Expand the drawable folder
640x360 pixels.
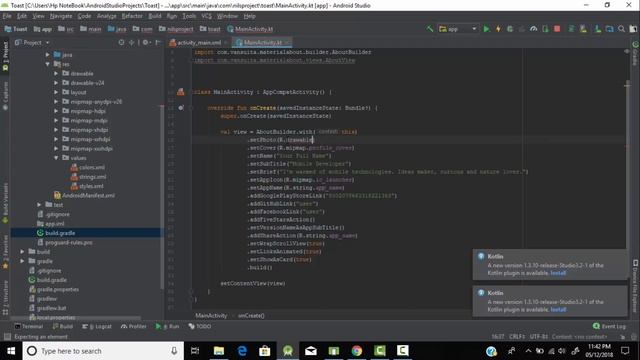(x=56, y=73)
